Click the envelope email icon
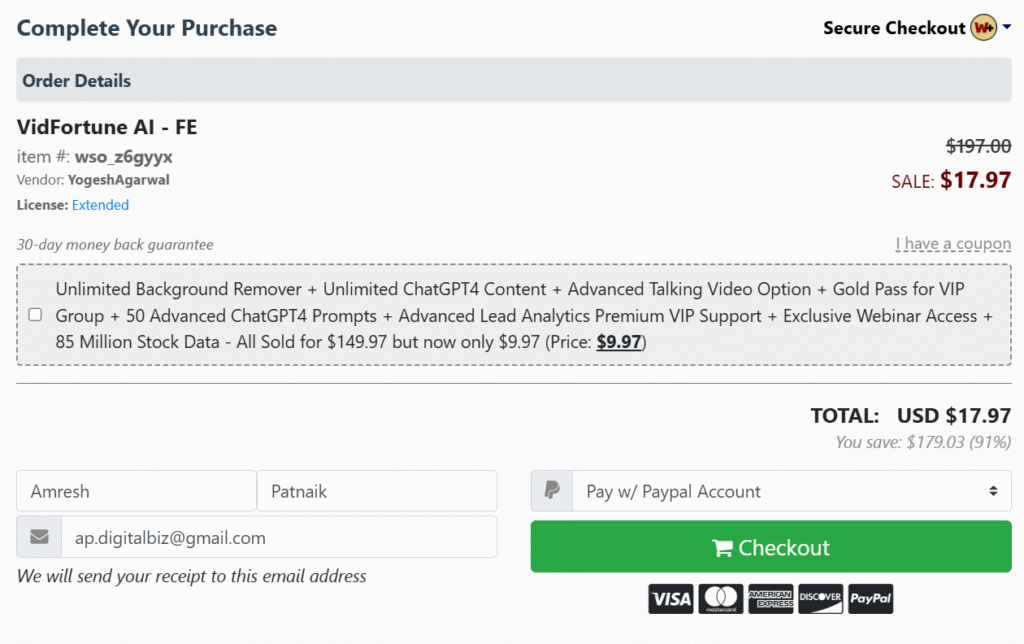The width and height of the screenshot is (1024, 644). click(39, 537)
